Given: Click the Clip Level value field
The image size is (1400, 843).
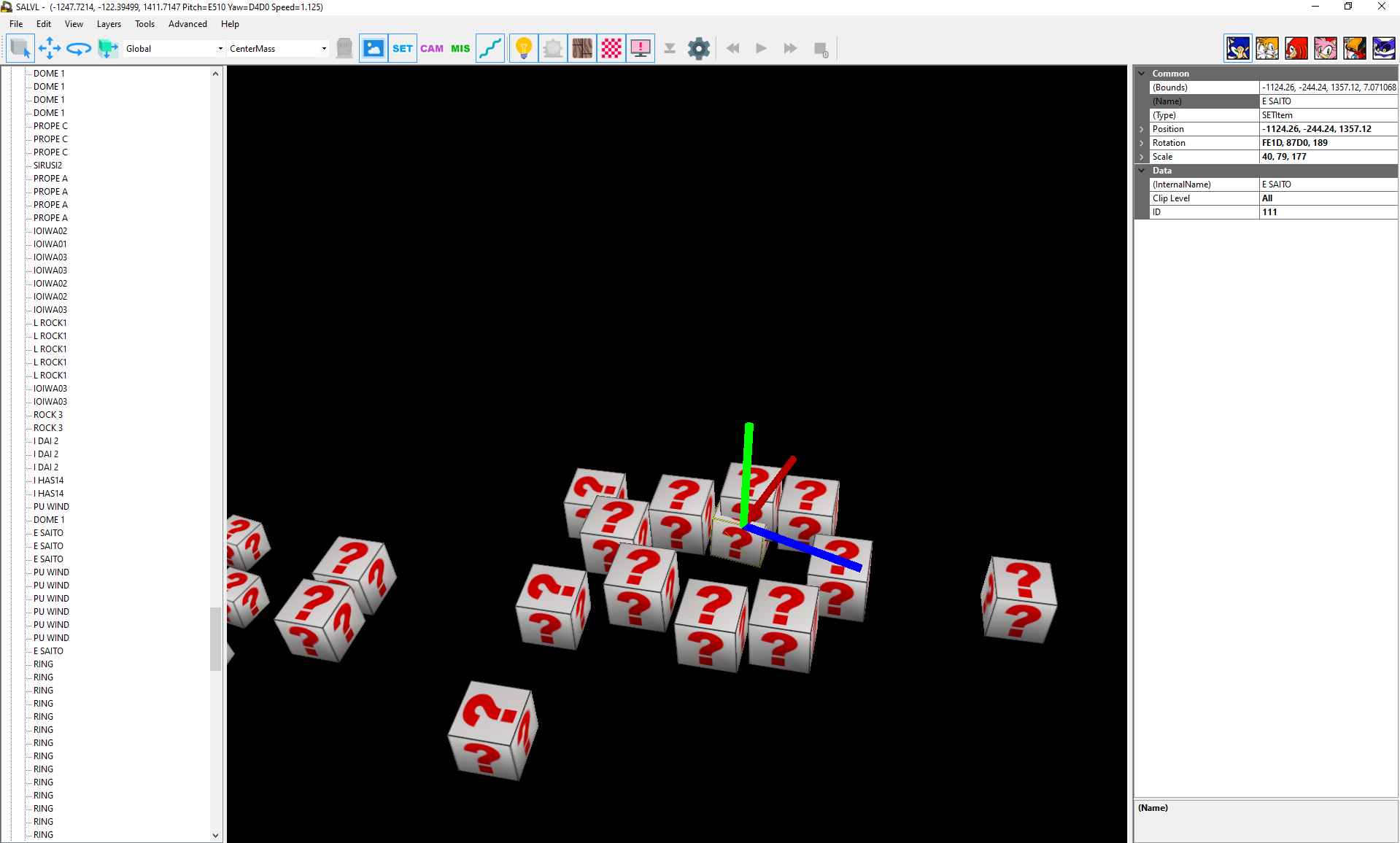Looking at the screenshot, I should coord(1328,198).
